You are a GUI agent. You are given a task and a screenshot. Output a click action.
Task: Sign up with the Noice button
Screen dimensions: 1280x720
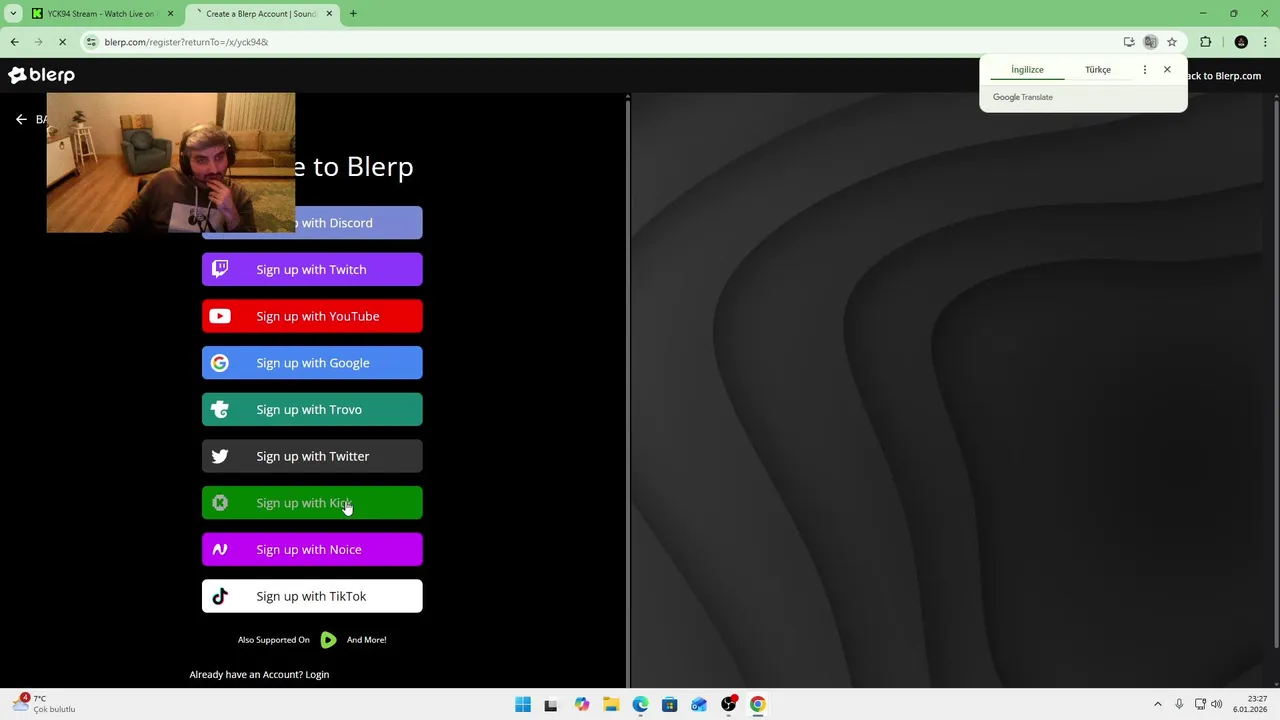(x=312, y=549)
